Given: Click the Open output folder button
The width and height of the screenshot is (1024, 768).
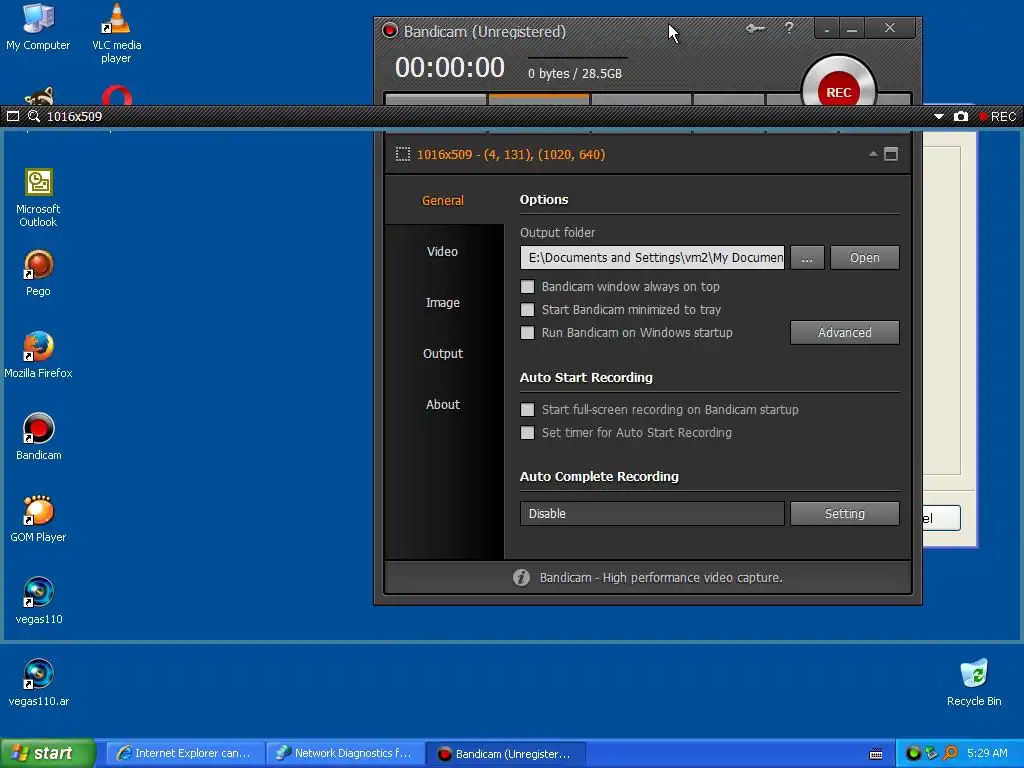Looking at the screenshot, I should pos(865,257).
